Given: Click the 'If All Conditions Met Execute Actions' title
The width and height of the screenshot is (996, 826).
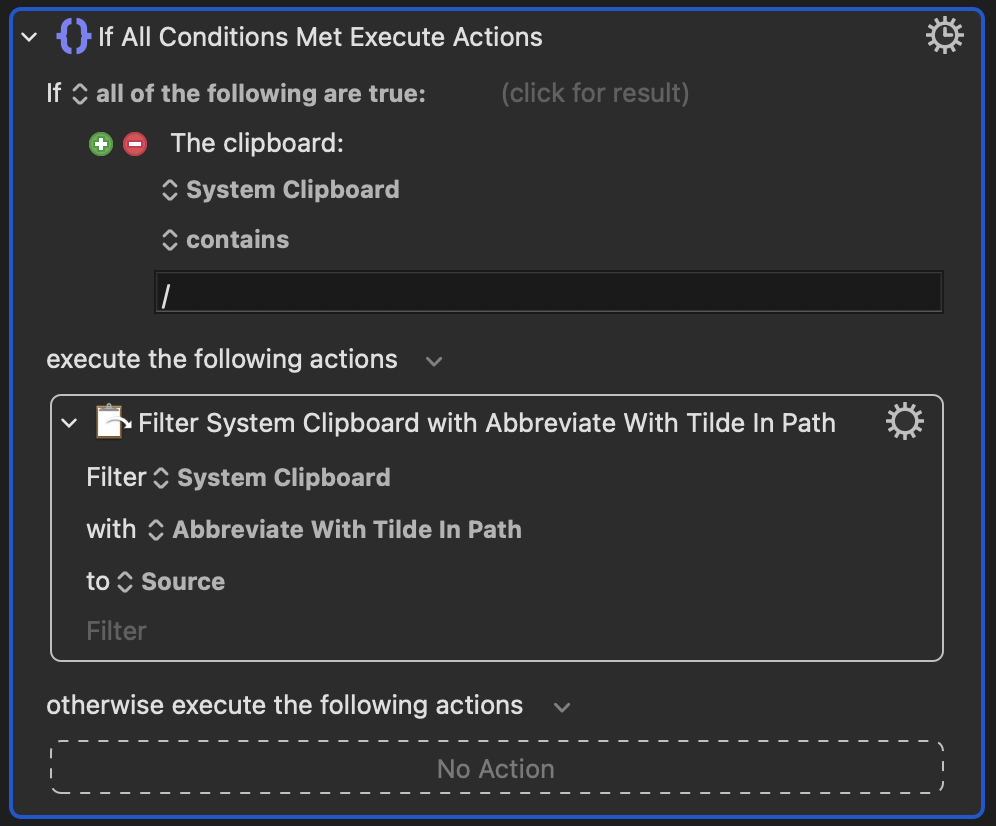Looking at the screenshot, I should click(320, 37).
